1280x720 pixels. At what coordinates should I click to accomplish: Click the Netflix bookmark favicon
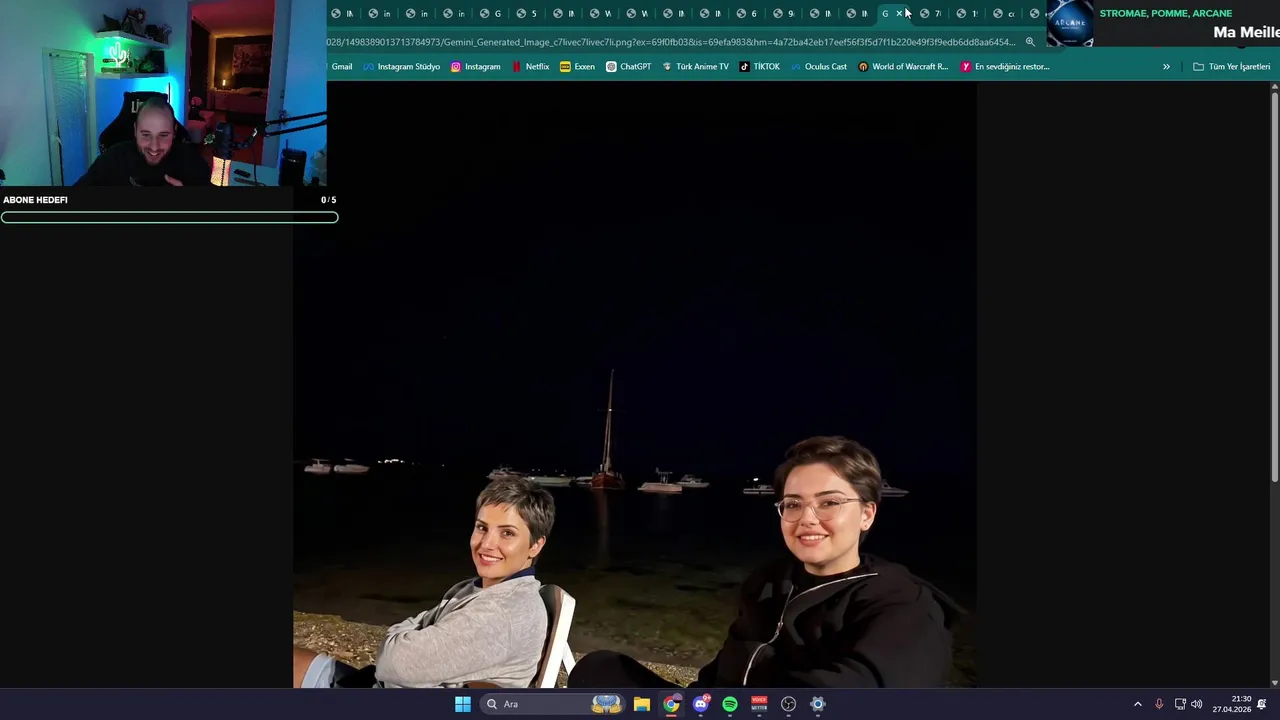[516, 67]
